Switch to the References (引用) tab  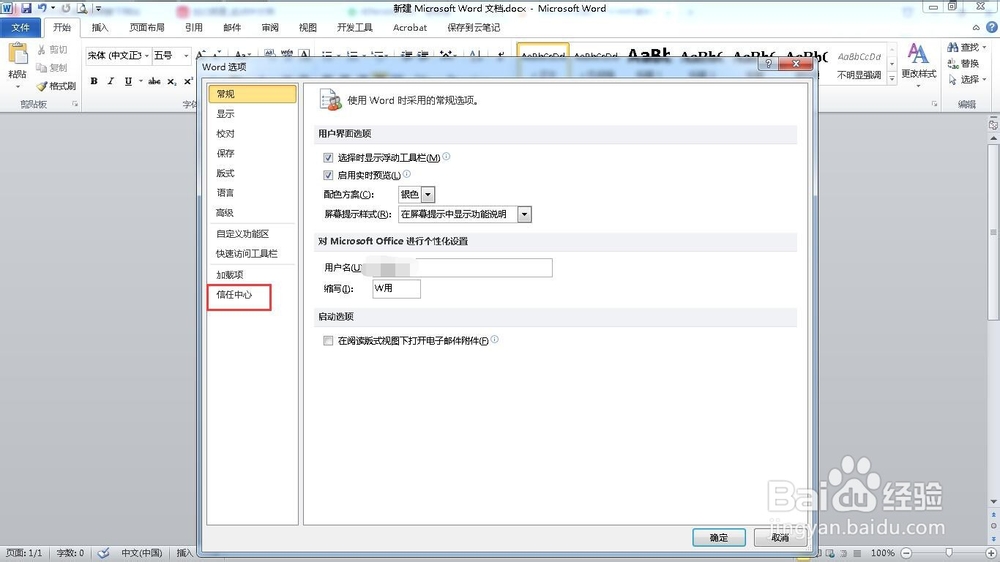(194, 27)
